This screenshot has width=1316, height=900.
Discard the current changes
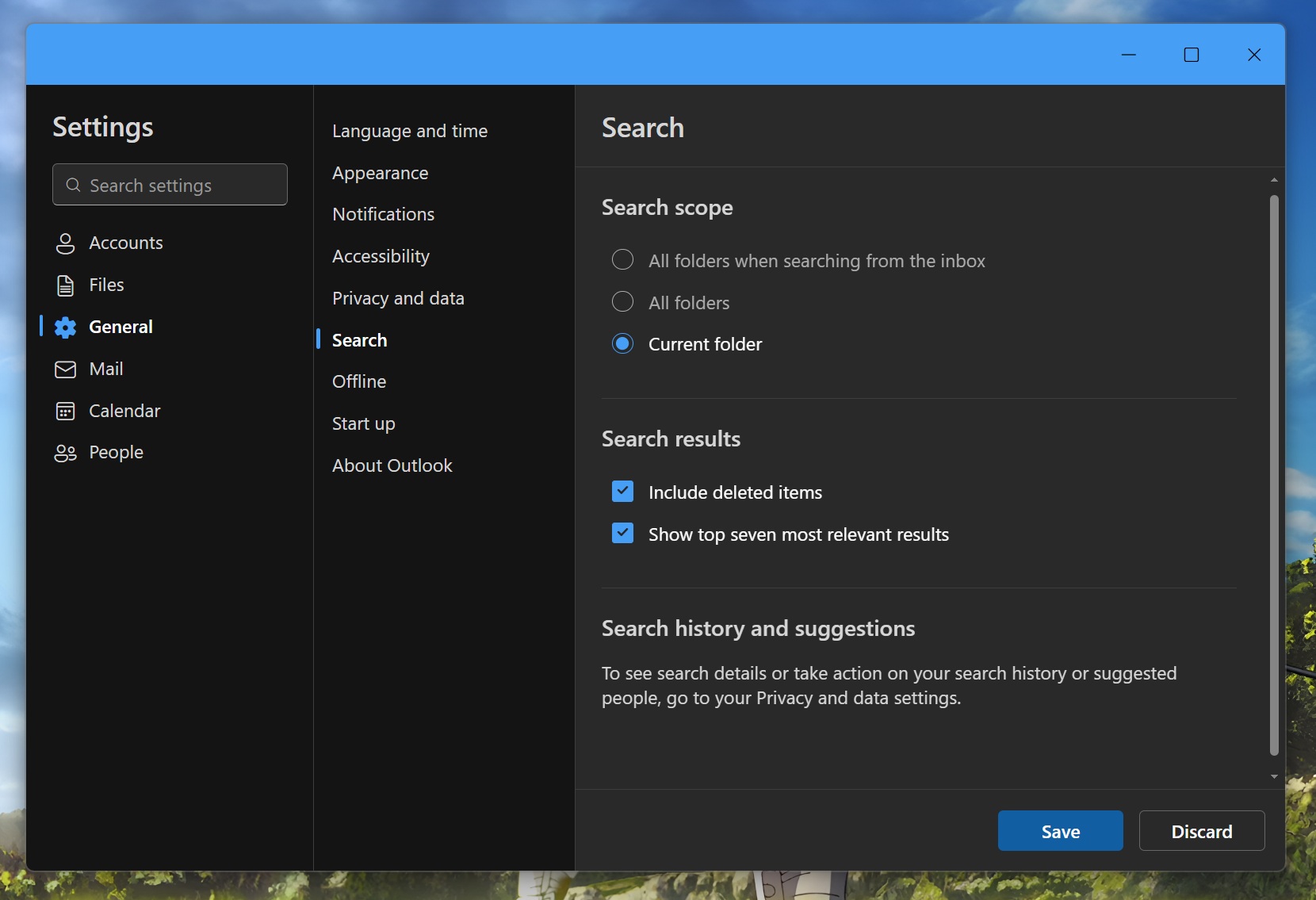coord(1200,831)
